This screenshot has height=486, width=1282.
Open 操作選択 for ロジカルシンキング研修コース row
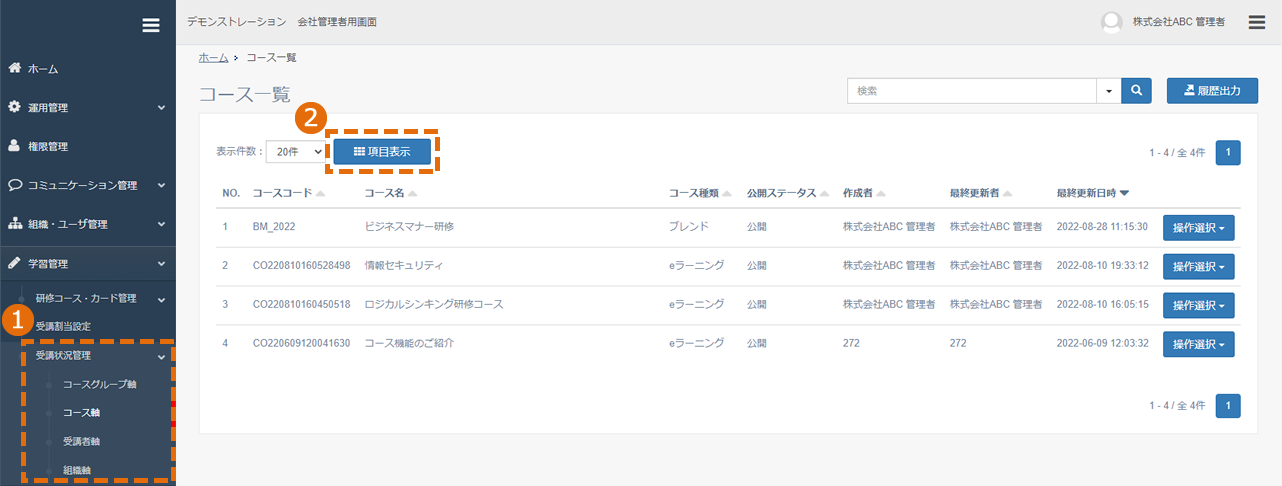coord(1198,305)
